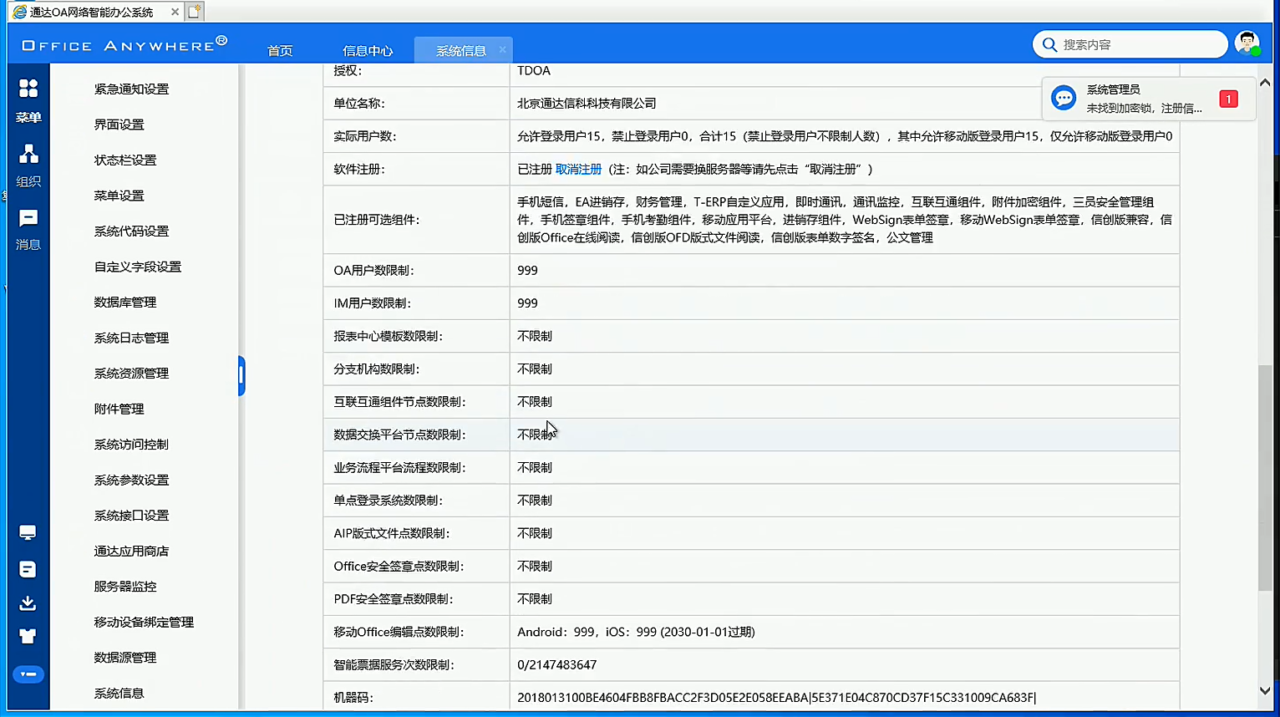The width and height of the screenshot is (1280, 717).
Task: Select the 通达OA网络智能办公系统 browser tab
Action: [x=91, y=12]
